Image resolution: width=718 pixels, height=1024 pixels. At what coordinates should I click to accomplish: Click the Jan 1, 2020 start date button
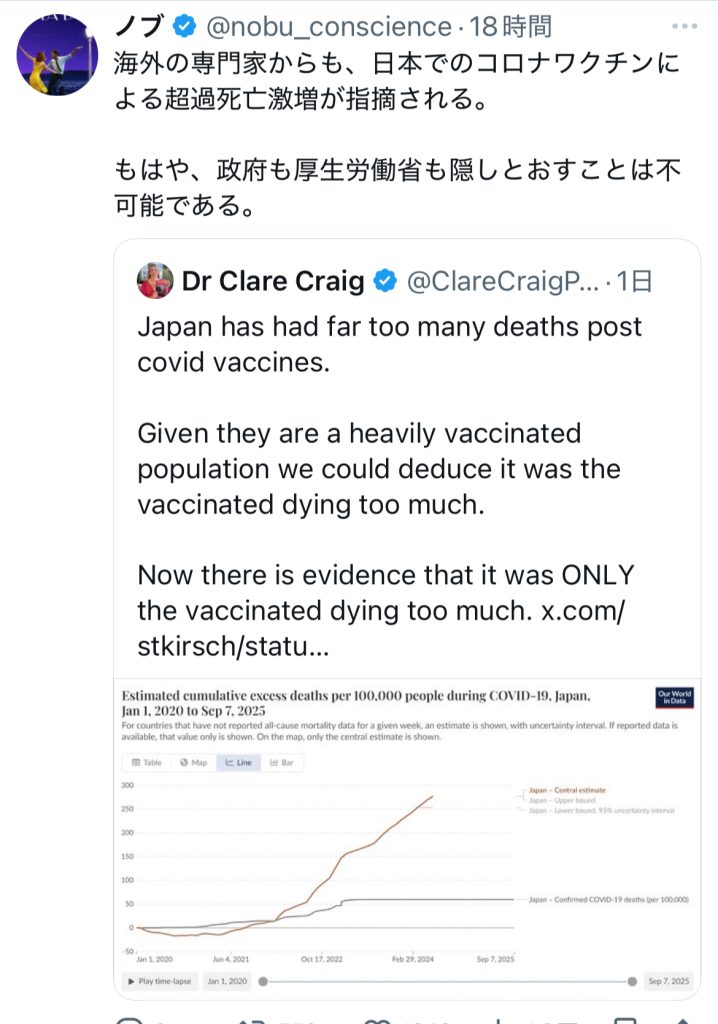click(x=229, y=982)
